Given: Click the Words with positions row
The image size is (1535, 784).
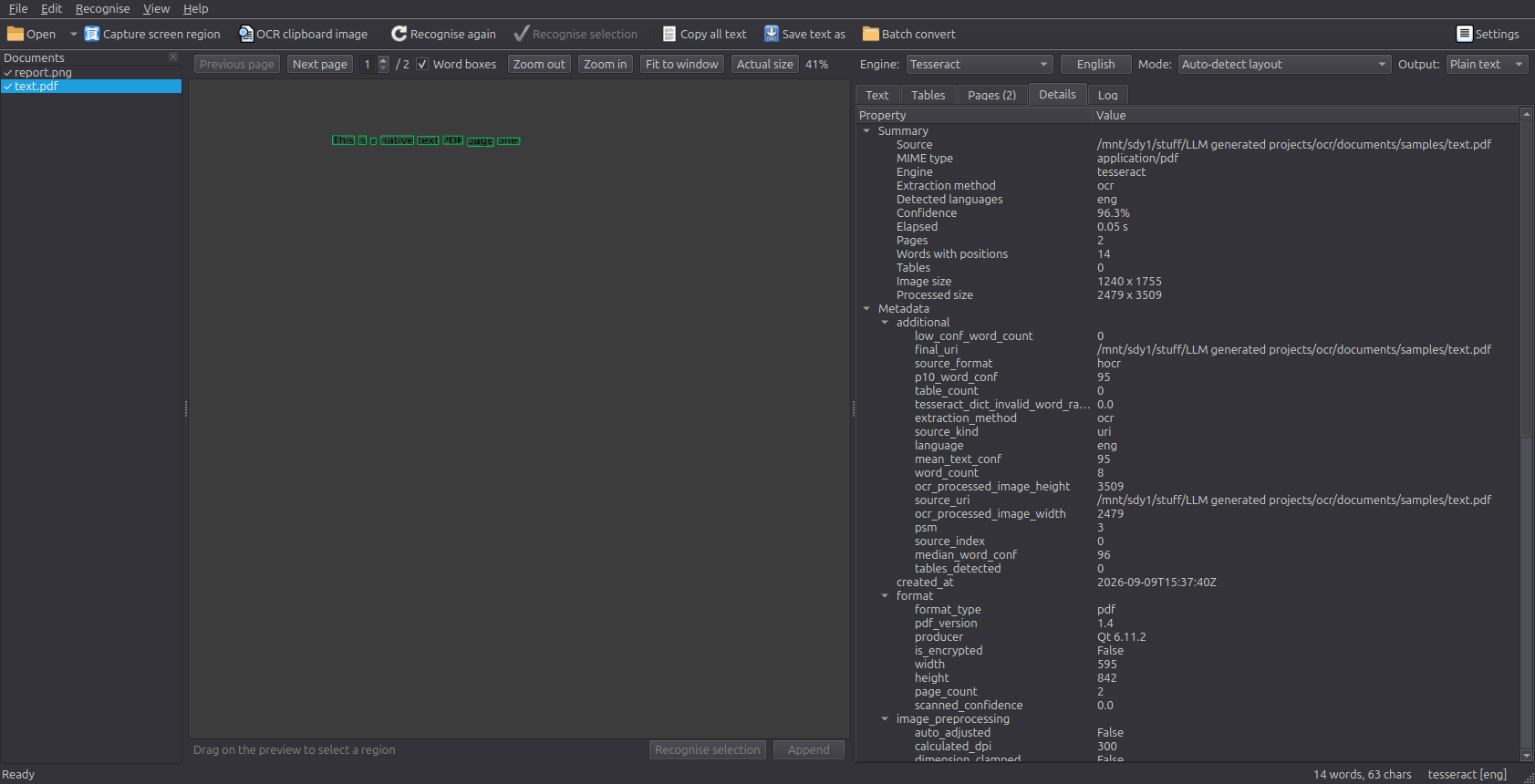Looking at the screenshot, I should (x=1188, y=253).
